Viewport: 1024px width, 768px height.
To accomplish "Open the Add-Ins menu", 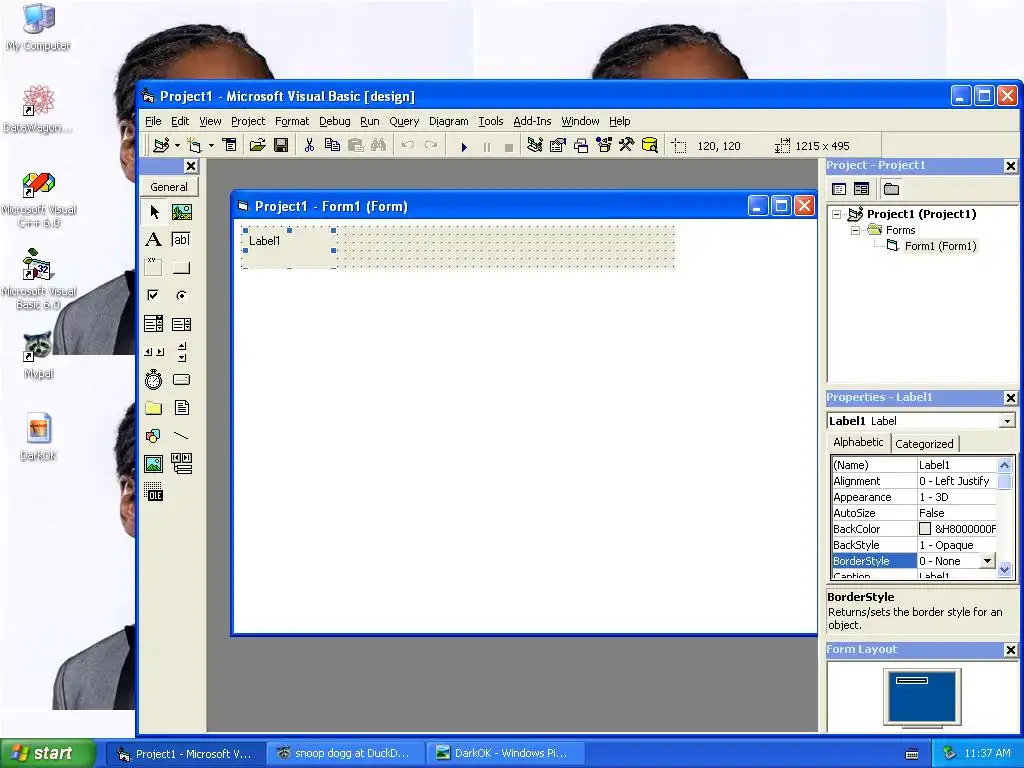I will tap(532, 121).
